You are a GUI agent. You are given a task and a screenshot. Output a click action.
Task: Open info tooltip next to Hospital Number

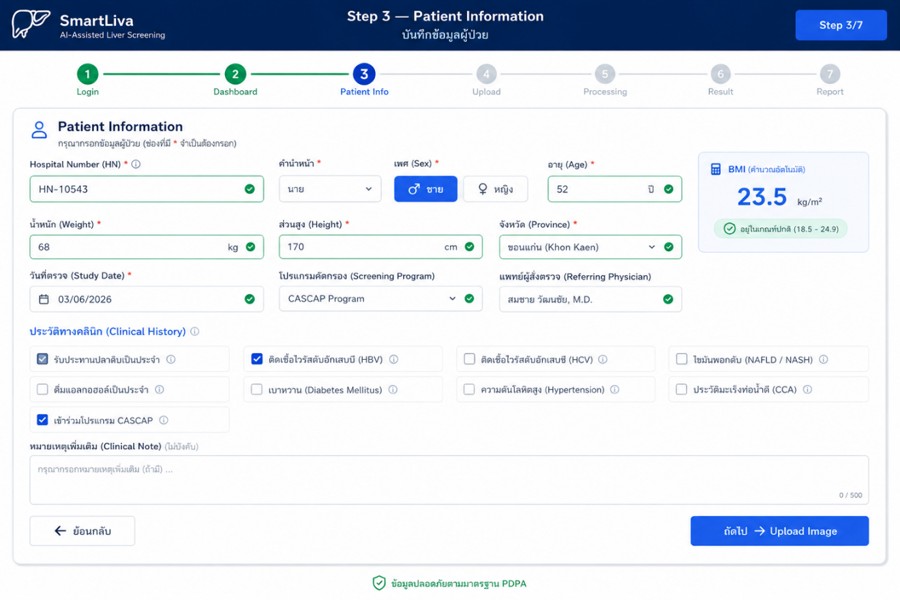[x=136, y=164]
